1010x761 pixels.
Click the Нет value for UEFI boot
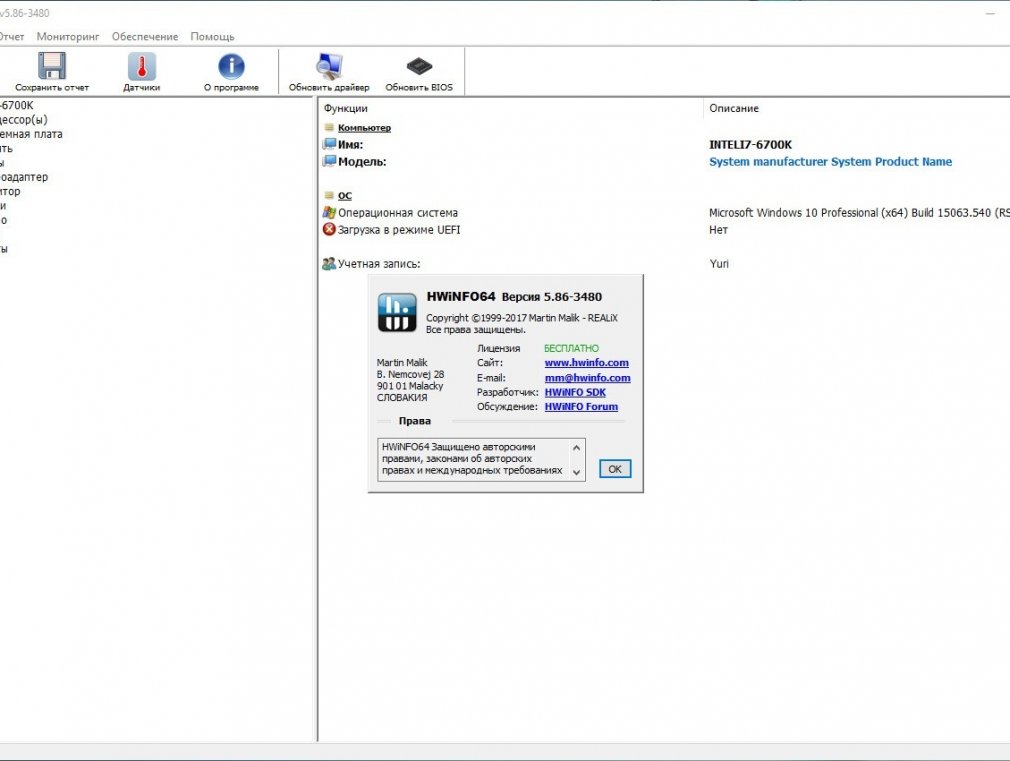coord(718,230)
